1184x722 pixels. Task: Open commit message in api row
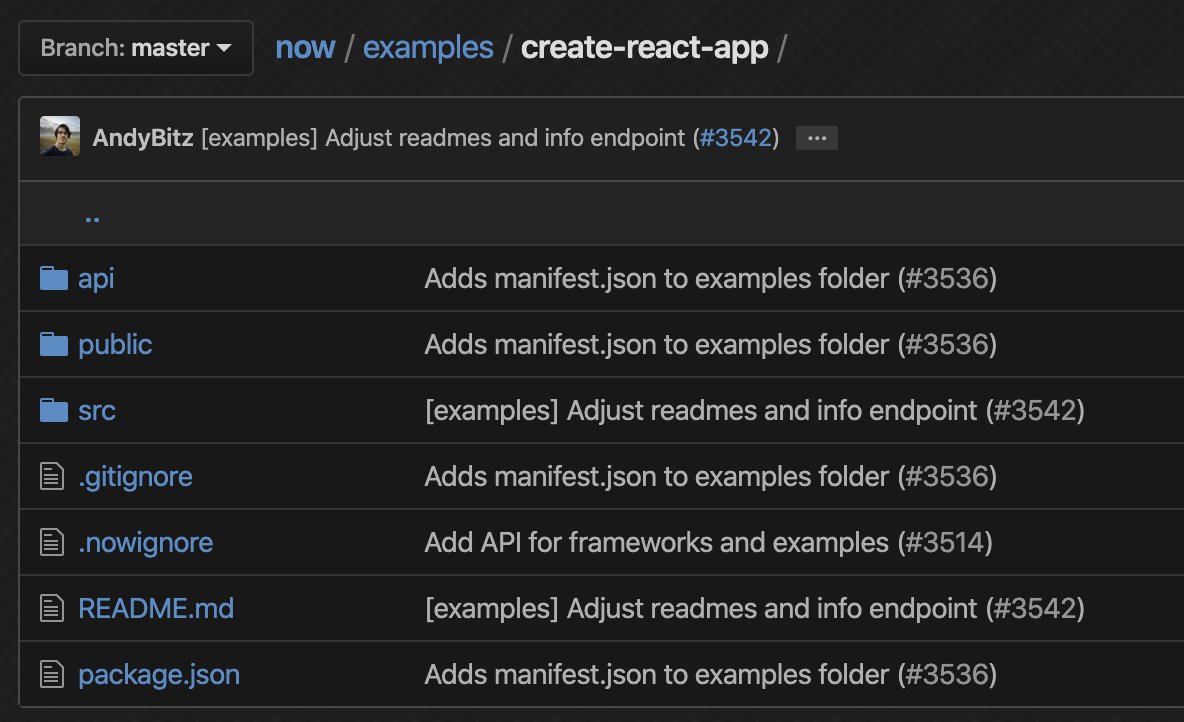[x=711, y=279]
